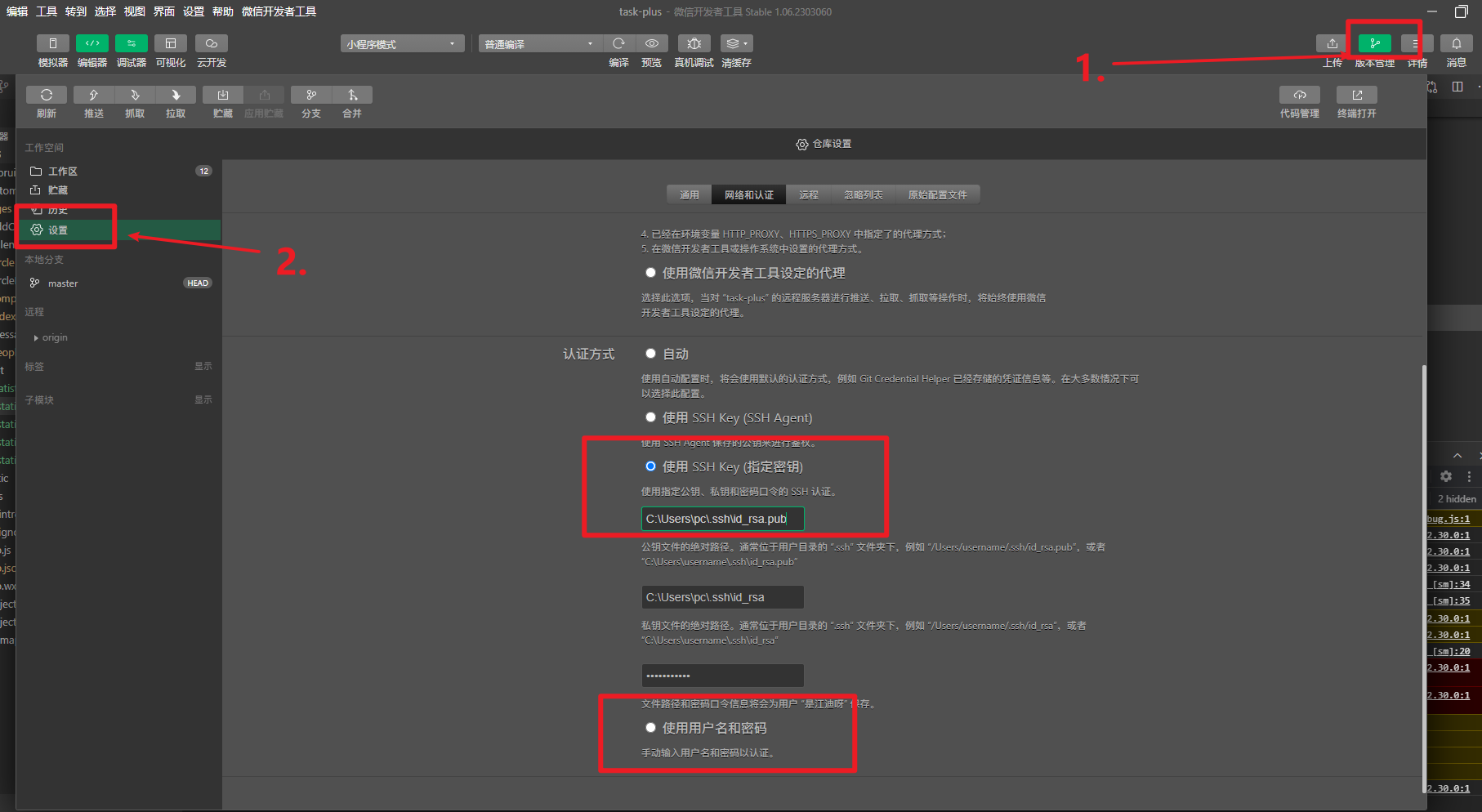Click the split editor icon
The height and width of the screenshot is (812, 1482).
click(1457, 87)
